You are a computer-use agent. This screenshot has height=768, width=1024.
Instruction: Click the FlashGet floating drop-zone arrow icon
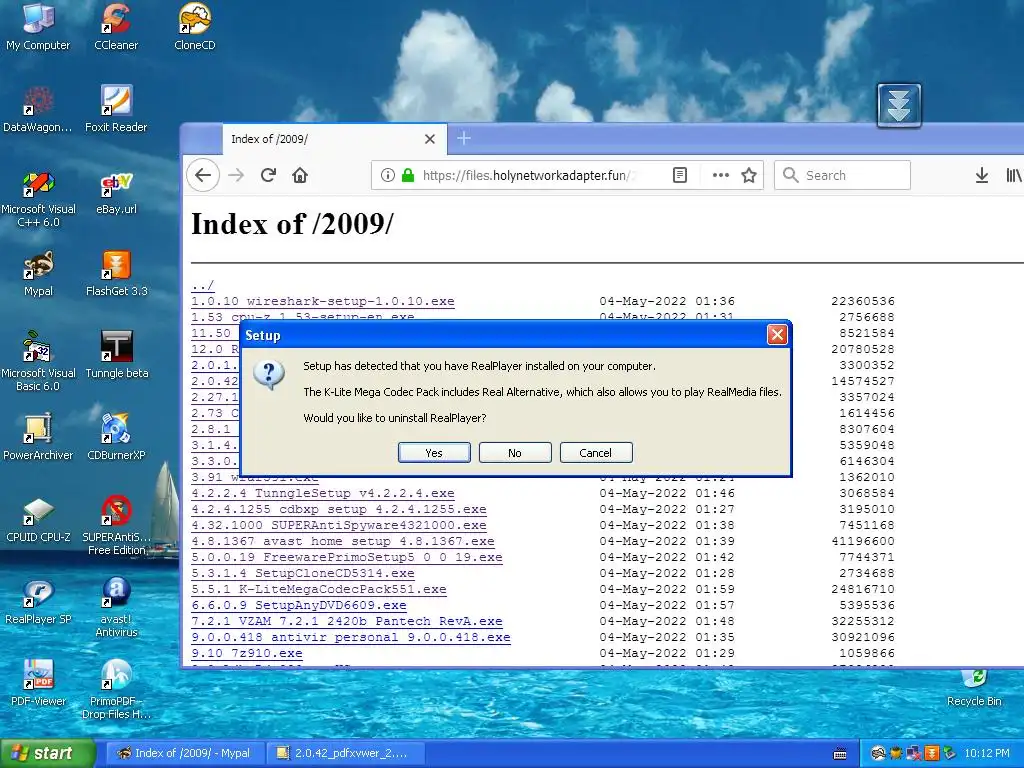(899, 105)
